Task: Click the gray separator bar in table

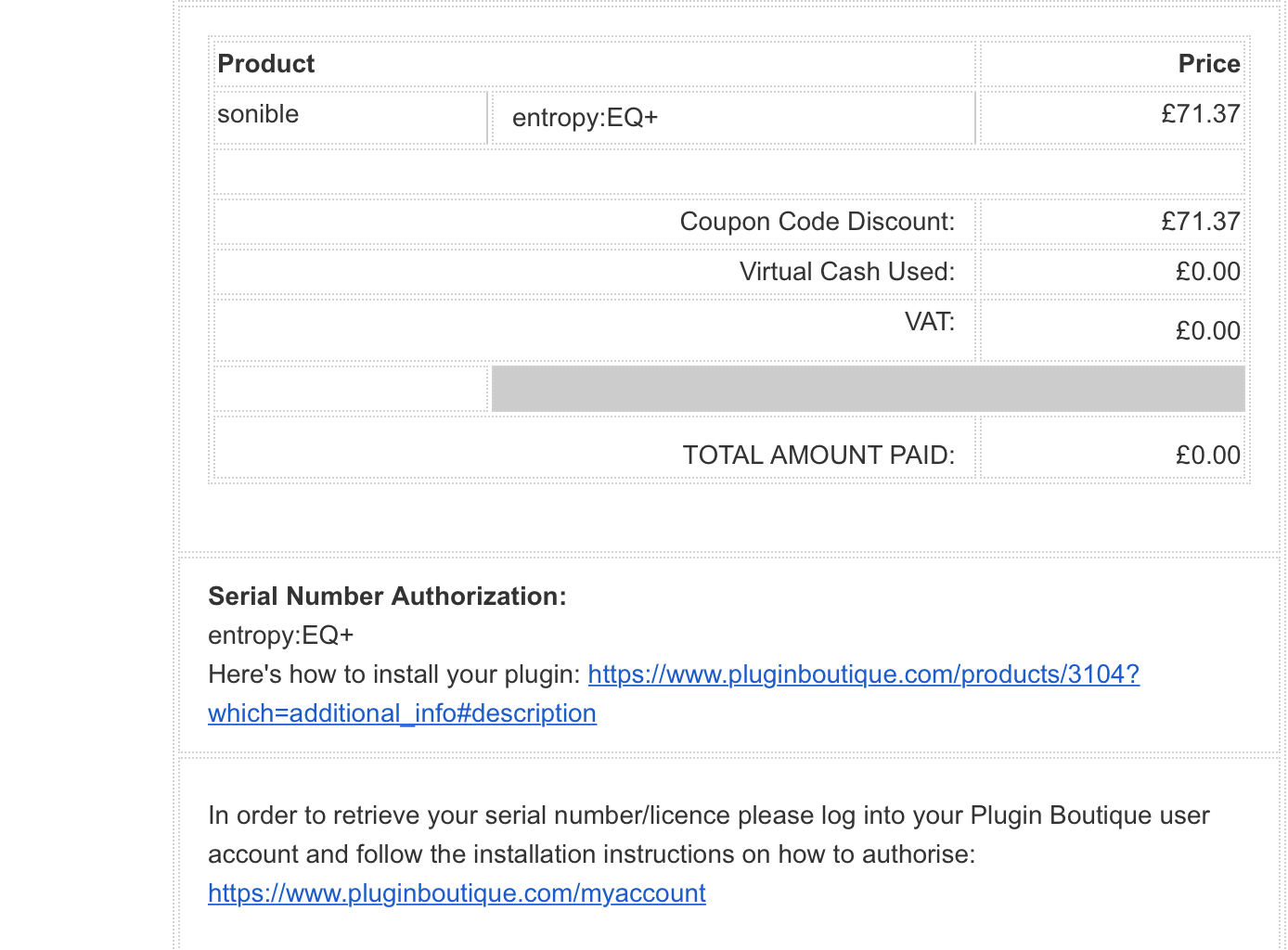Action: (x=868, y=389)
